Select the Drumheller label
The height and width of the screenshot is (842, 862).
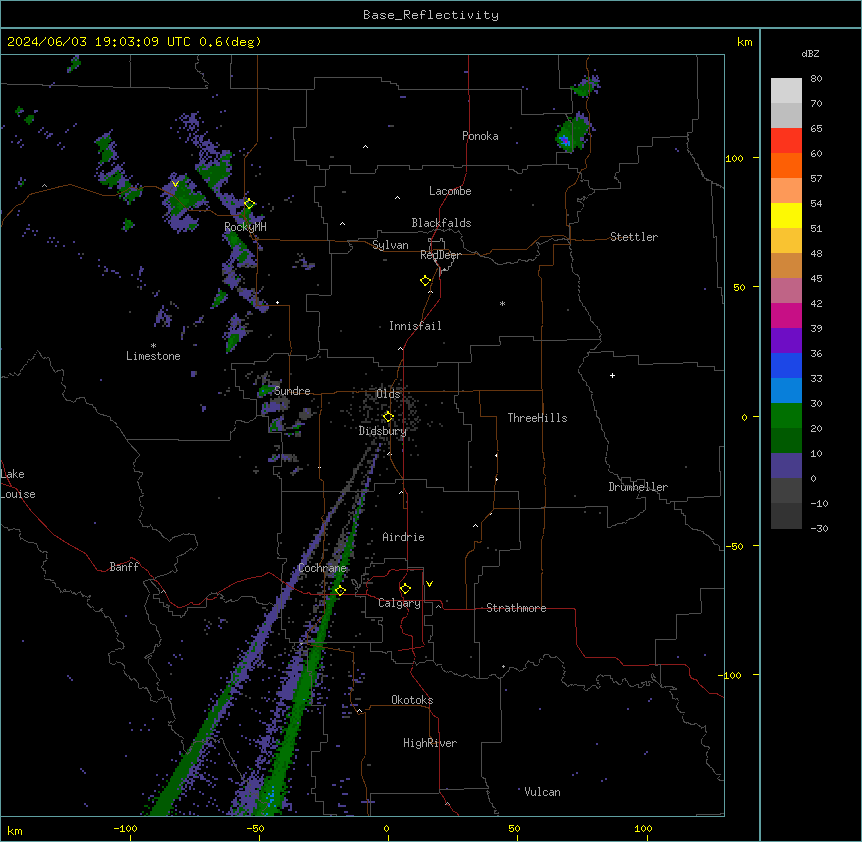coord(638,487)
